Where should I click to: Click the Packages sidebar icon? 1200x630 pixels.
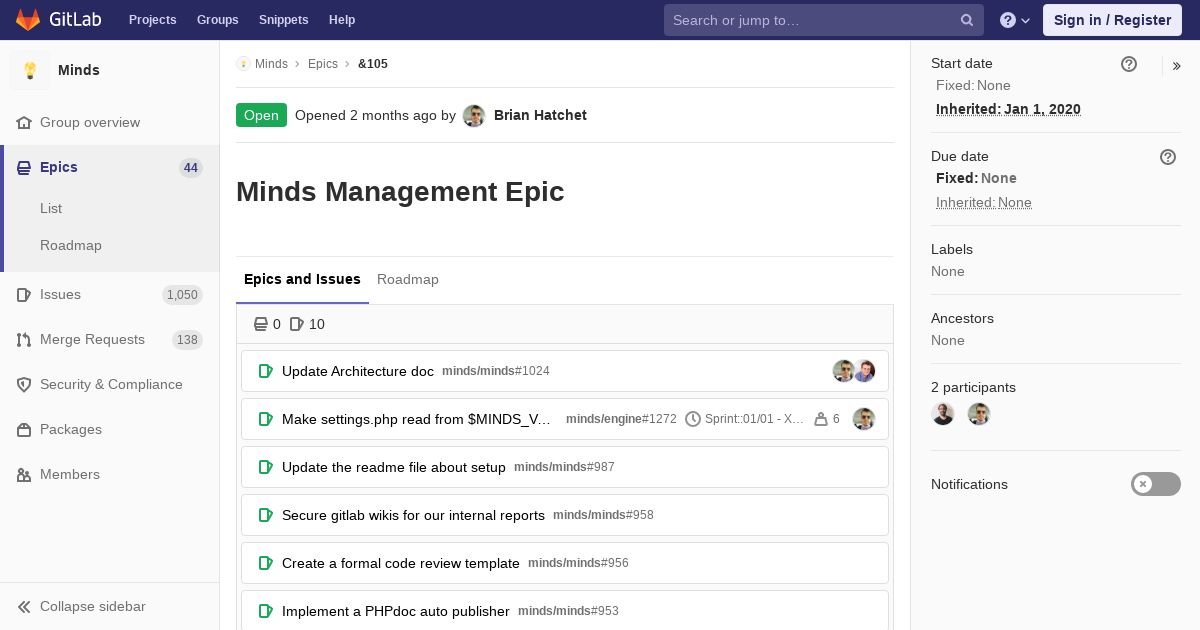click(x=24, y=430)
